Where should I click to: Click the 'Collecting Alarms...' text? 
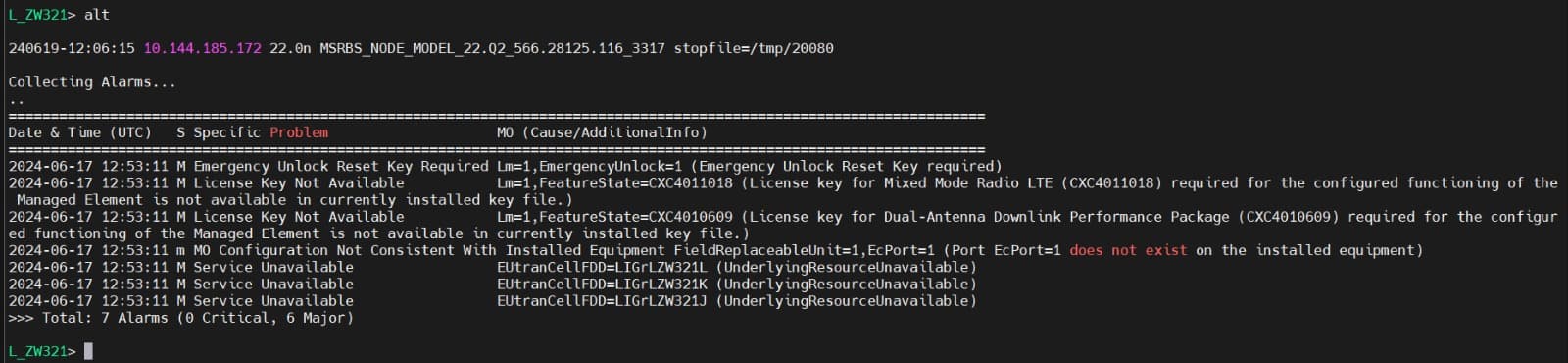pyautogui.click(x=92, y=82)
